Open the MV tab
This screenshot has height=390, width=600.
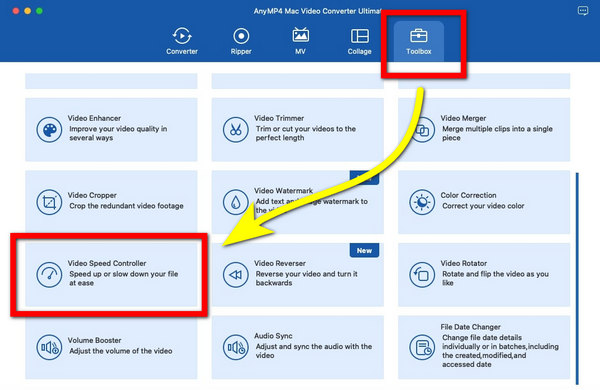(x=300, y=41)
